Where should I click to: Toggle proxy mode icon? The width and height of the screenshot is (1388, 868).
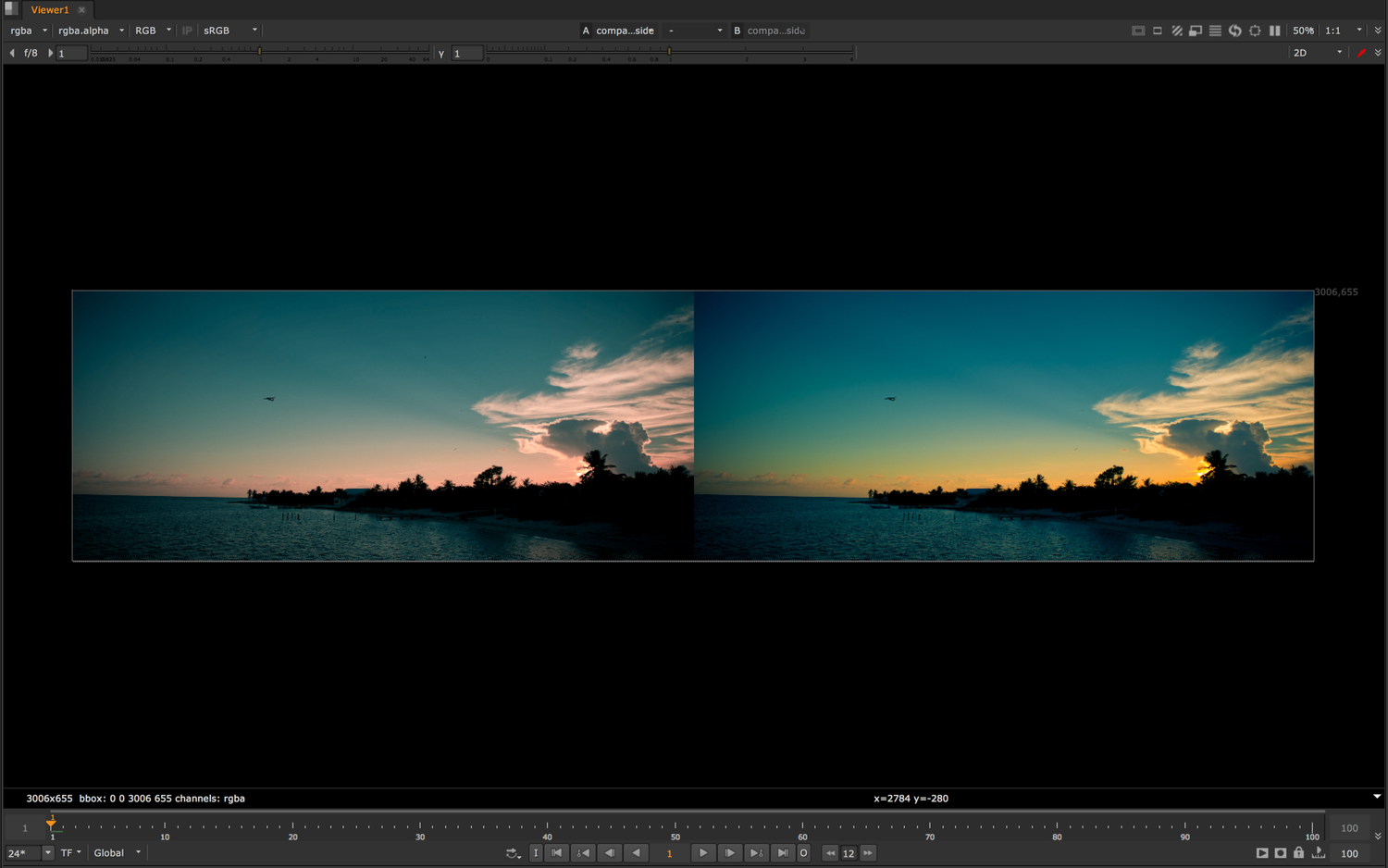[1196, 31]
